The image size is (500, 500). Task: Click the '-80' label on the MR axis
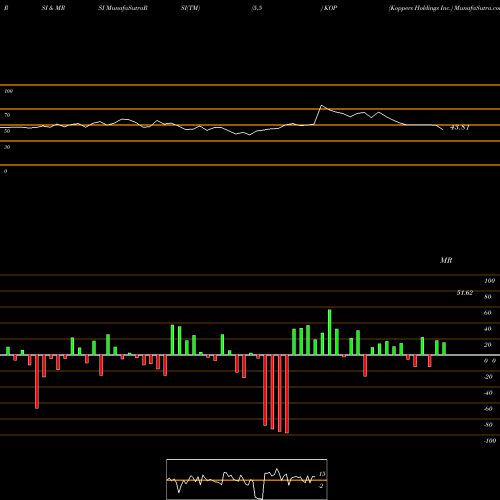point(488,425)
